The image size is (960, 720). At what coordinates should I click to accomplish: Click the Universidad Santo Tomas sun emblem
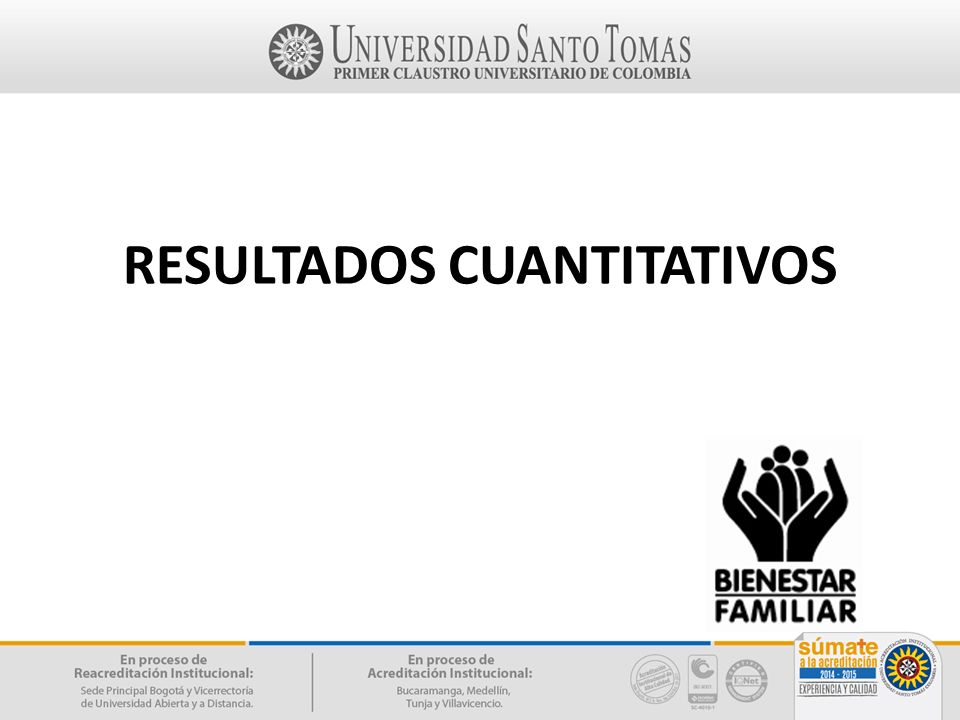pyautogui.click(x=296, y=51)
